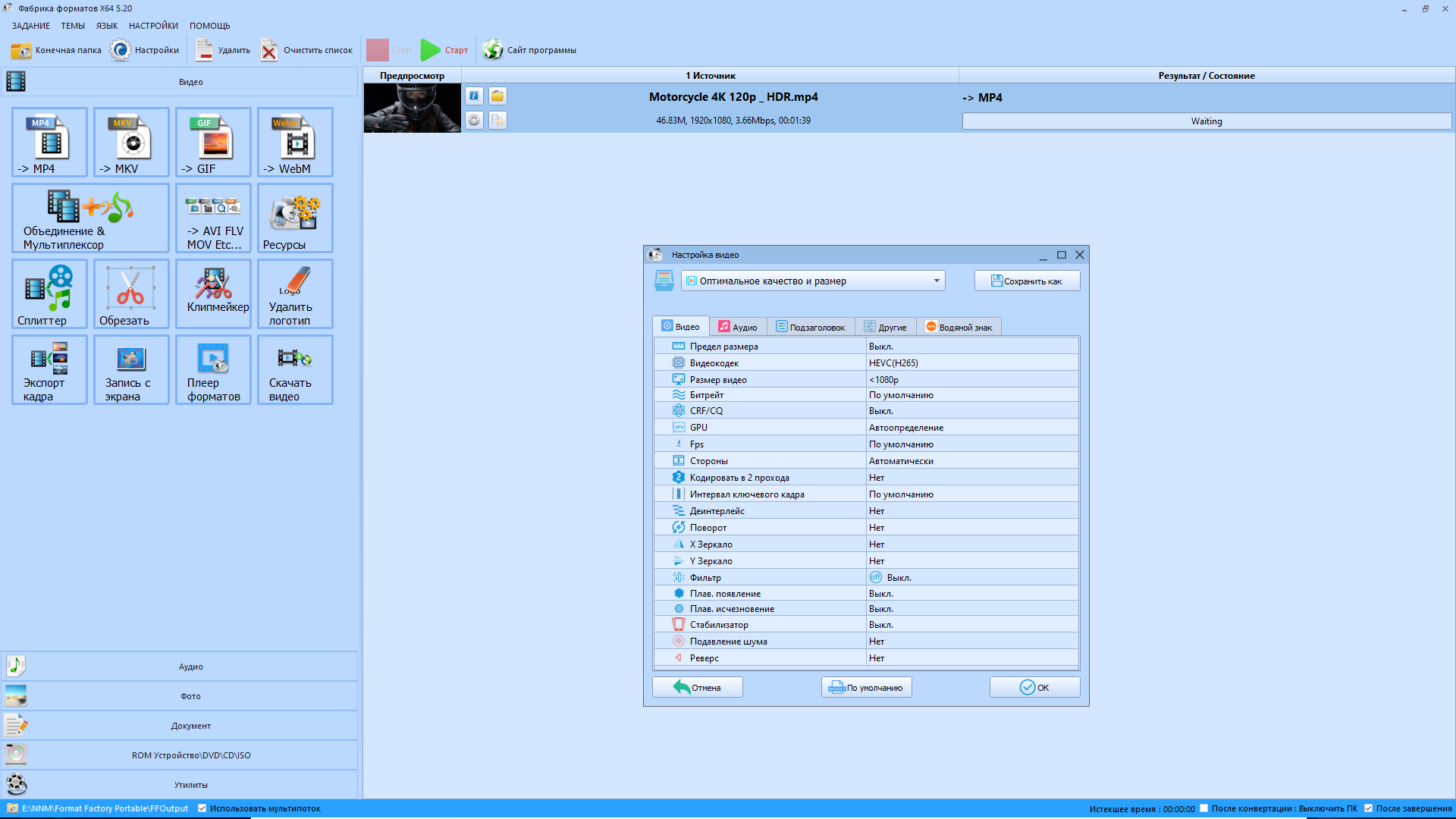Open the ЯЗЫК menu
The image size is (1456, 819).
point(107,26)
